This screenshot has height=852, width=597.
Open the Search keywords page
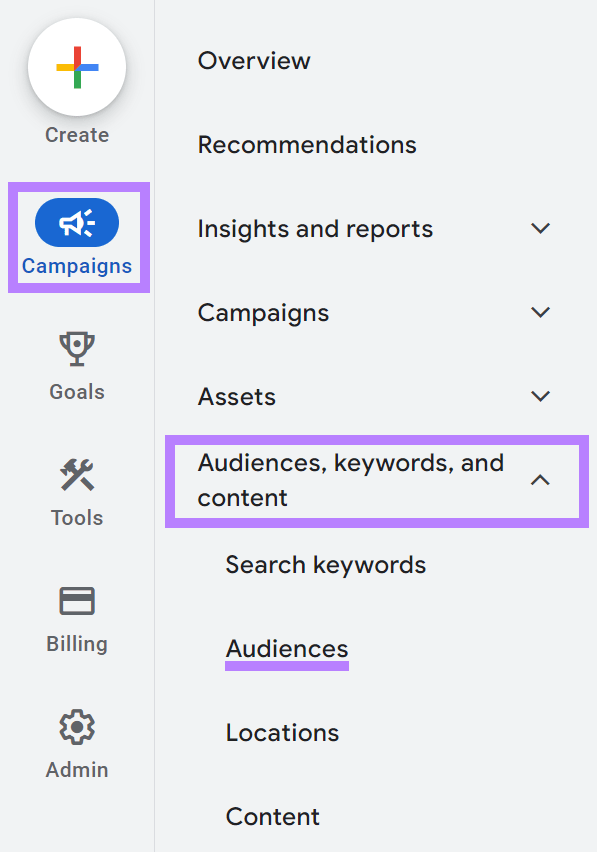point(325,564)
